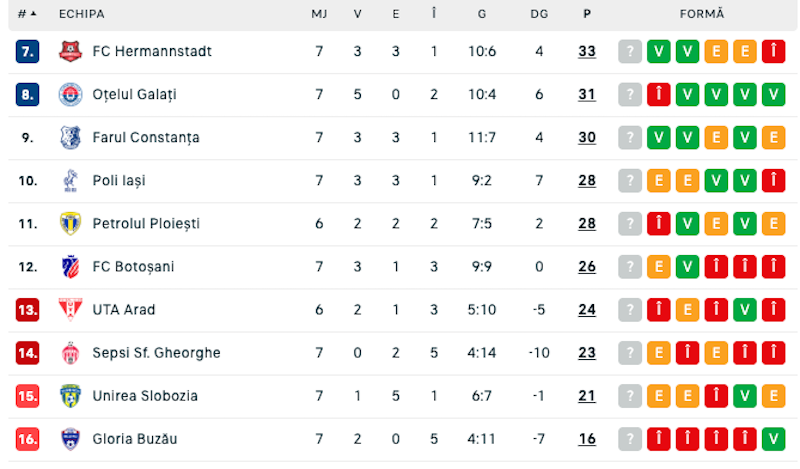Click the FC Hermannstadt club crest
The image size is (800, 469).
pyautogui.click(x=70, y=51)
